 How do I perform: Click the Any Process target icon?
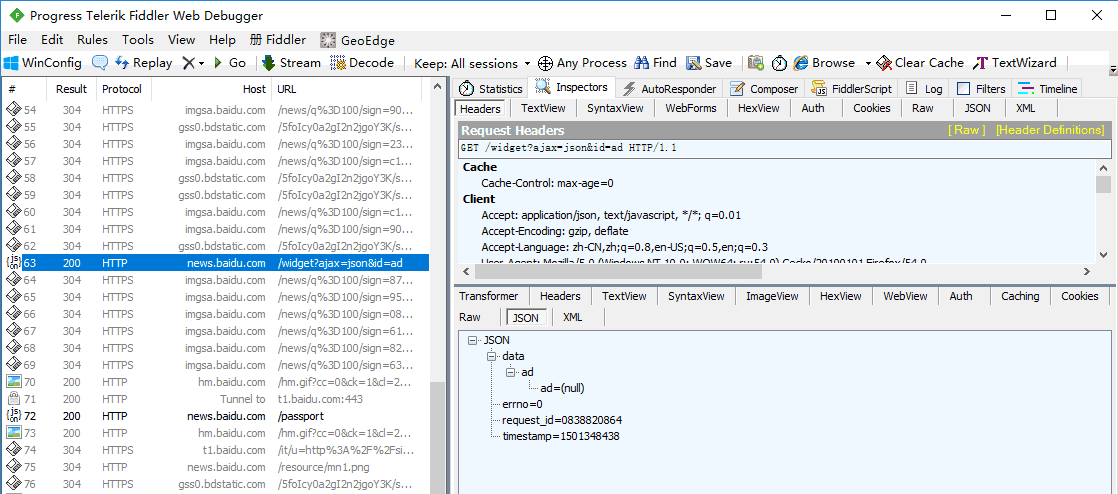(x=545, y=63)
